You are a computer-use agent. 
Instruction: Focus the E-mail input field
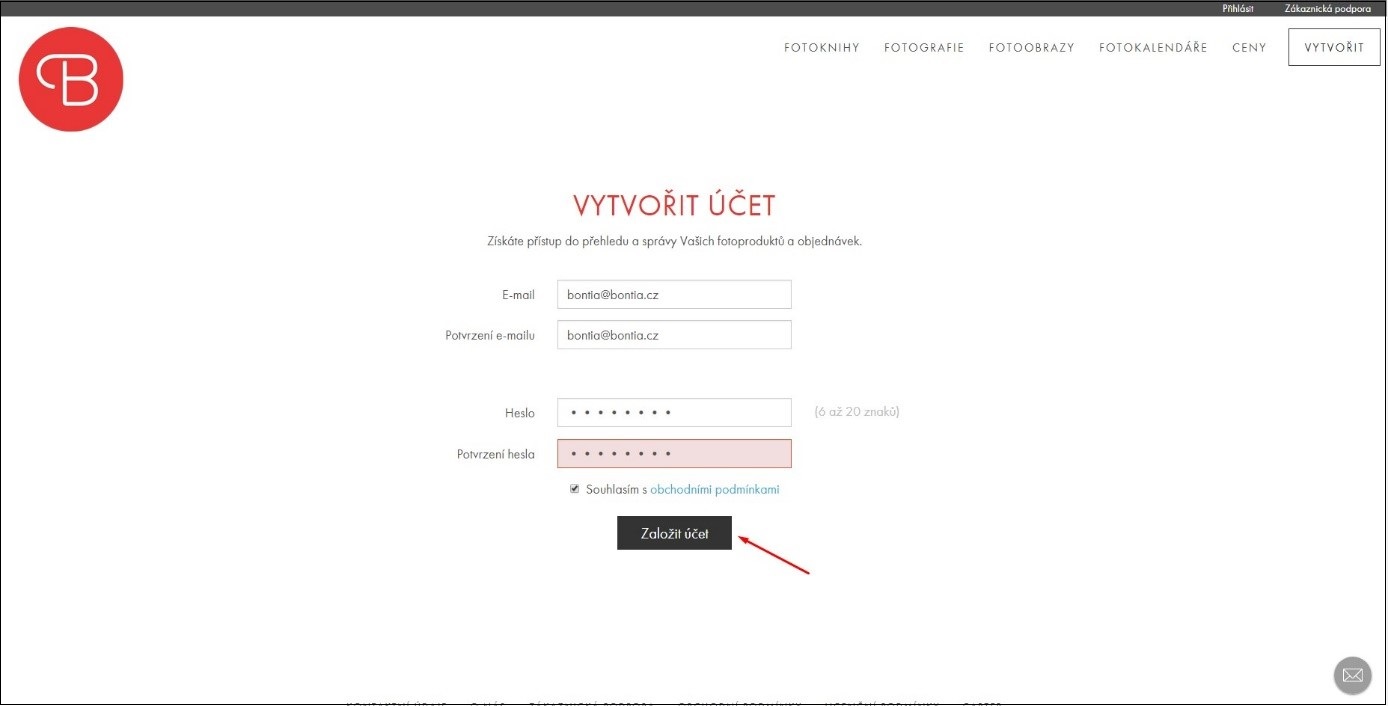(x=674, y=295)
